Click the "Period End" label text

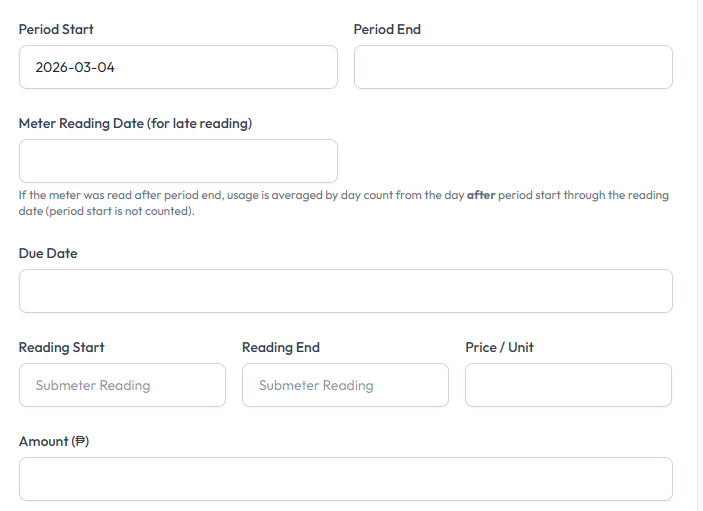(x=387, y=30)
